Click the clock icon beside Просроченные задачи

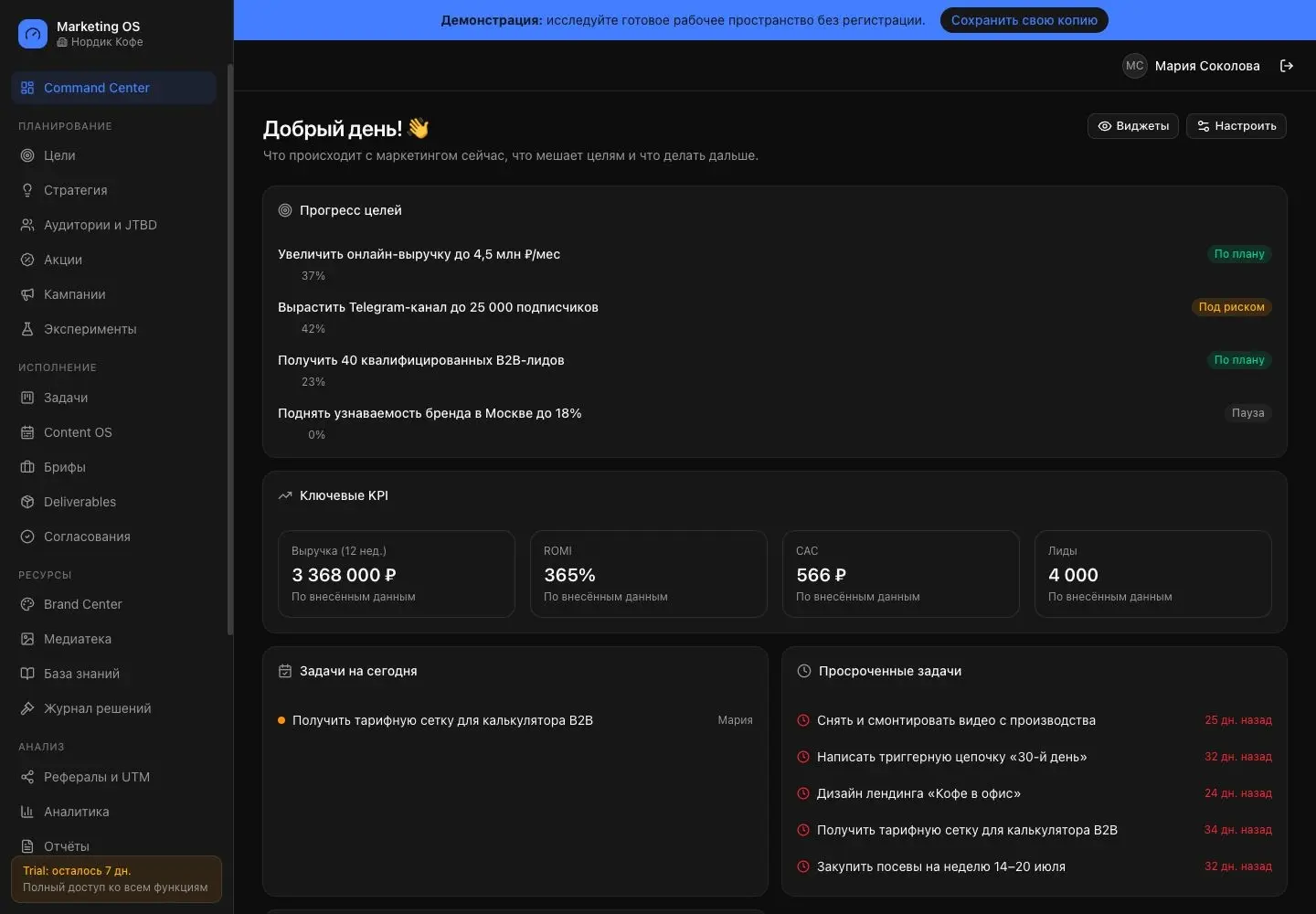point(804,671)
